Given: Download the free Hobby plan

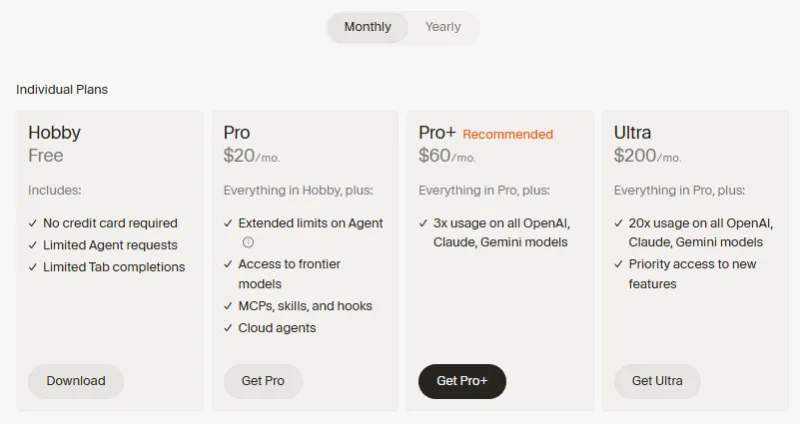Looking at the screenshot, I should (x=76, y=381).
